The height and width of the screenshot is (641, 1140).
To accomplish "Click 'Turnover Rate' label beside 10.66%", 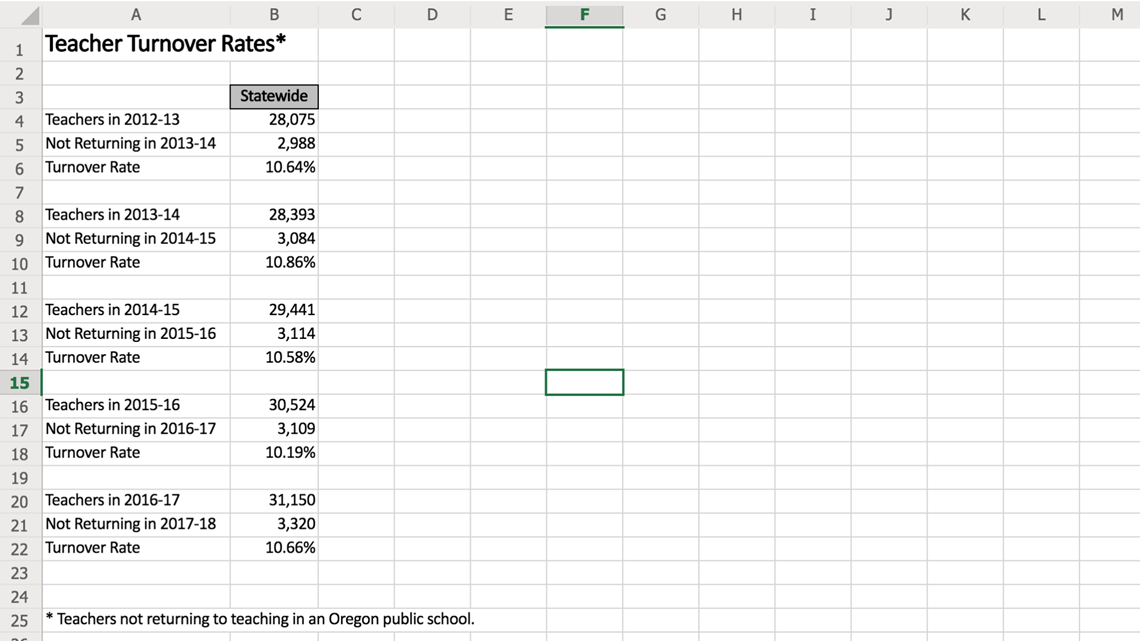I will (x=92, y=549).
